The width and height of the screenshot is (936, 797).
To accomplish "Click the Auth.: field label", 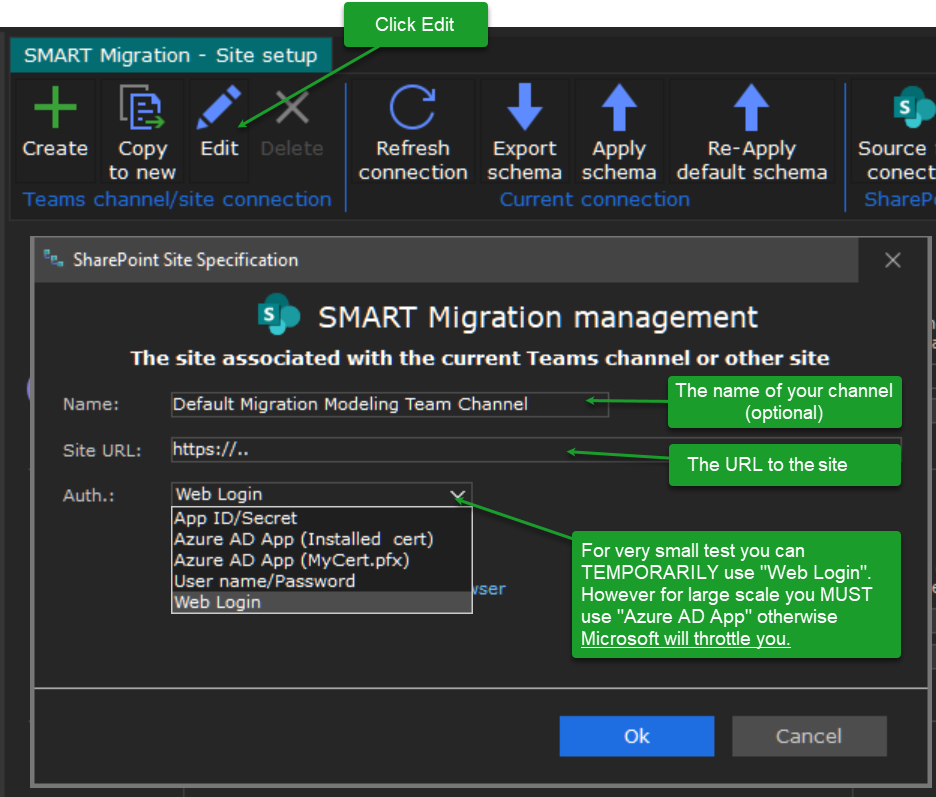I will [x=89, y=496].
